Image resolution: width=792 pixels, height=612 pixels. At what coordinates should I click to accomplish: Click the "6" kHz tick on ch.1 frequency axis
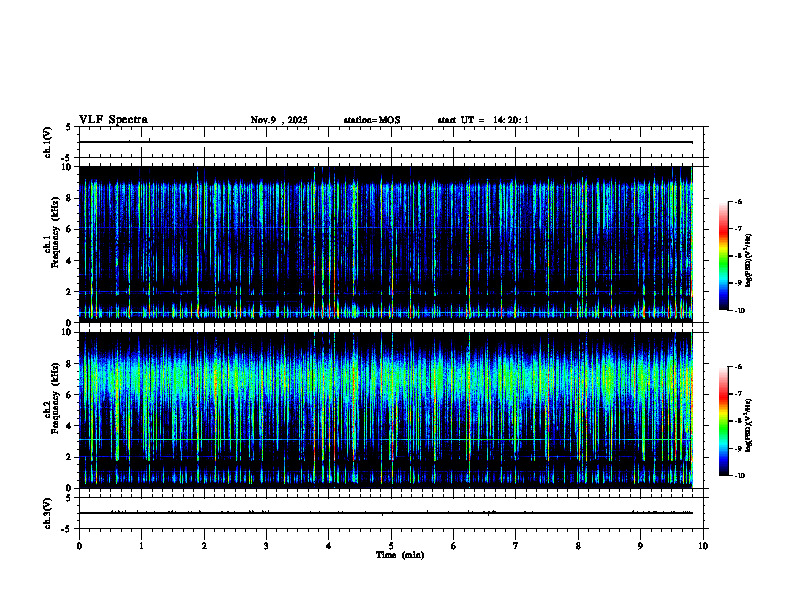[69, 229]
